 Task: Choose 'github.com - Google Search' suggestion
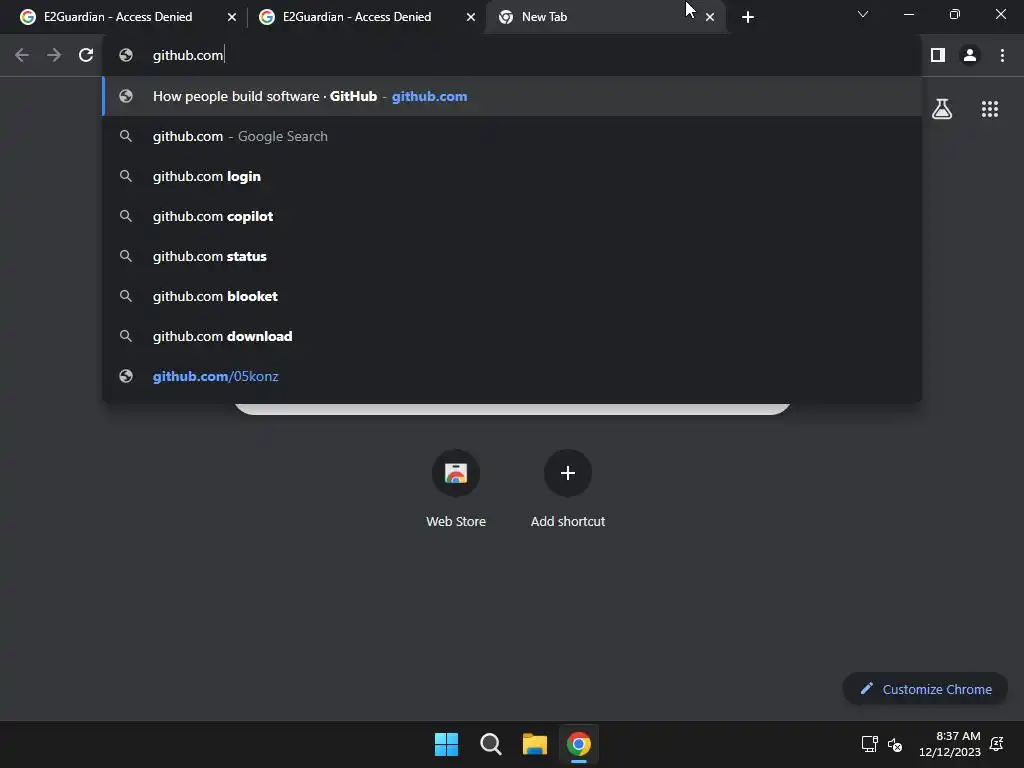coord(513,136)
